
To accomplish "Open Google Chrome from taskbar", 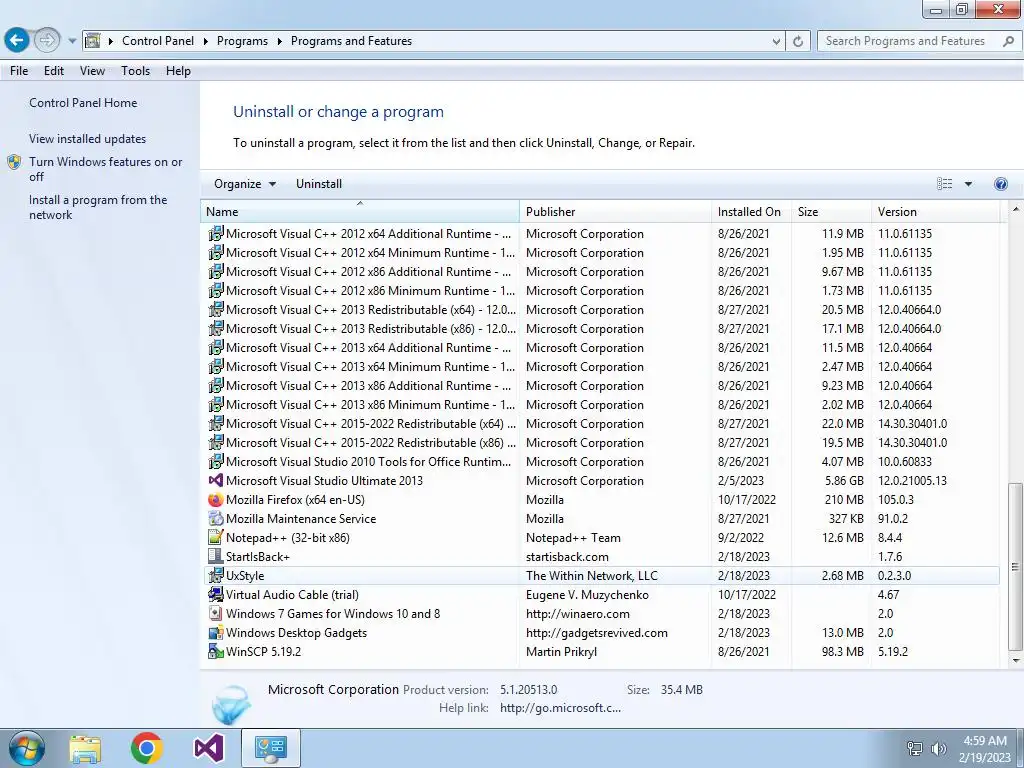I will click(x=146, y=748).
